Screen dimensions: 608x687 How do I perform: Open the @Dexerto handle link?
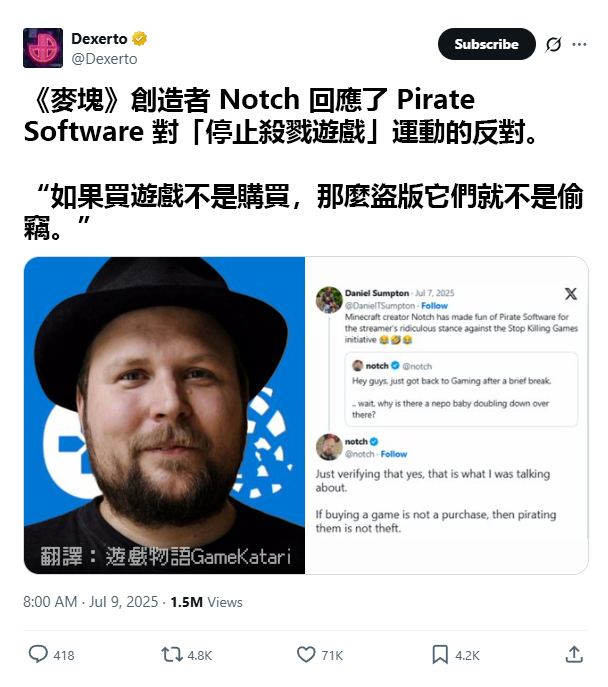coord(104,59)
